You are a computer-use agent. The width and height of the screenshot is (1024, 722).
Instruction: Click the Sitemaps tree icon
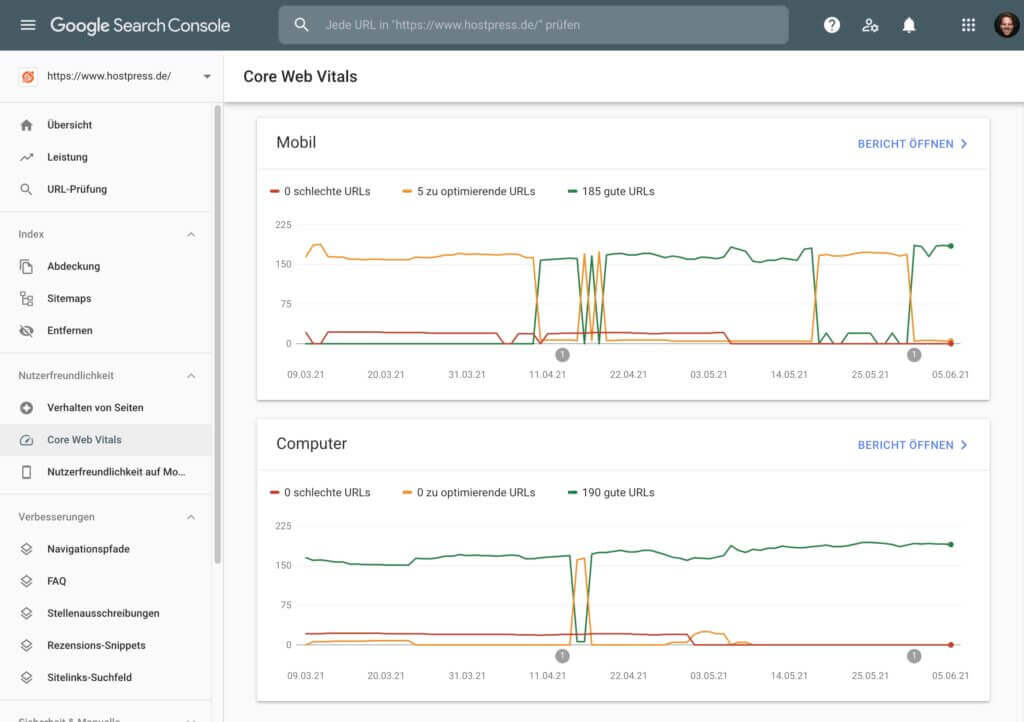(x=26, y=298)
